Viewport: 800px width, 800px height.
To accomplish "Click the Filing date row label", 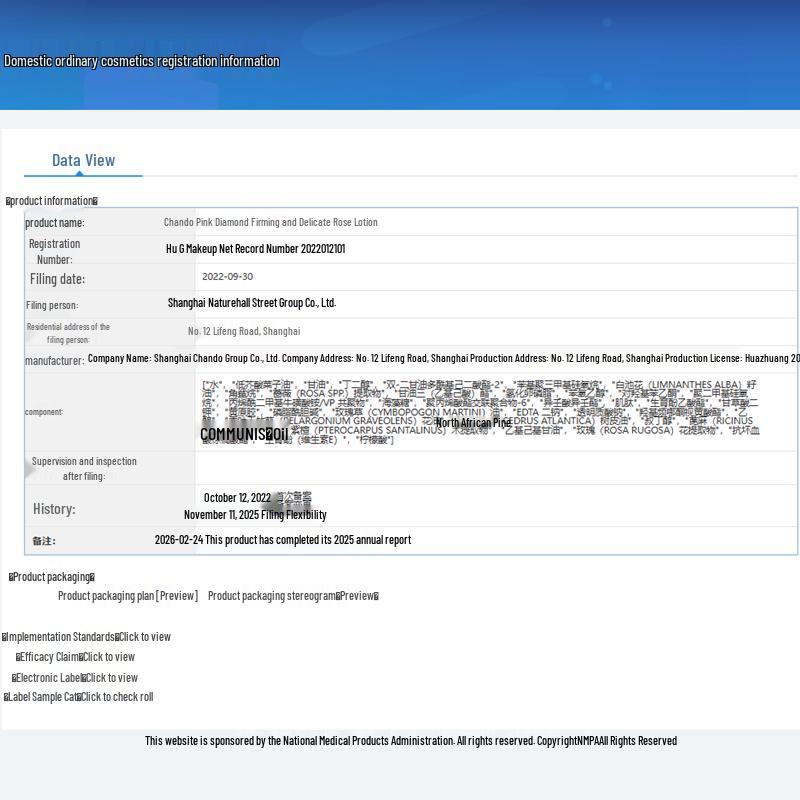I will (x=58, y=279).
